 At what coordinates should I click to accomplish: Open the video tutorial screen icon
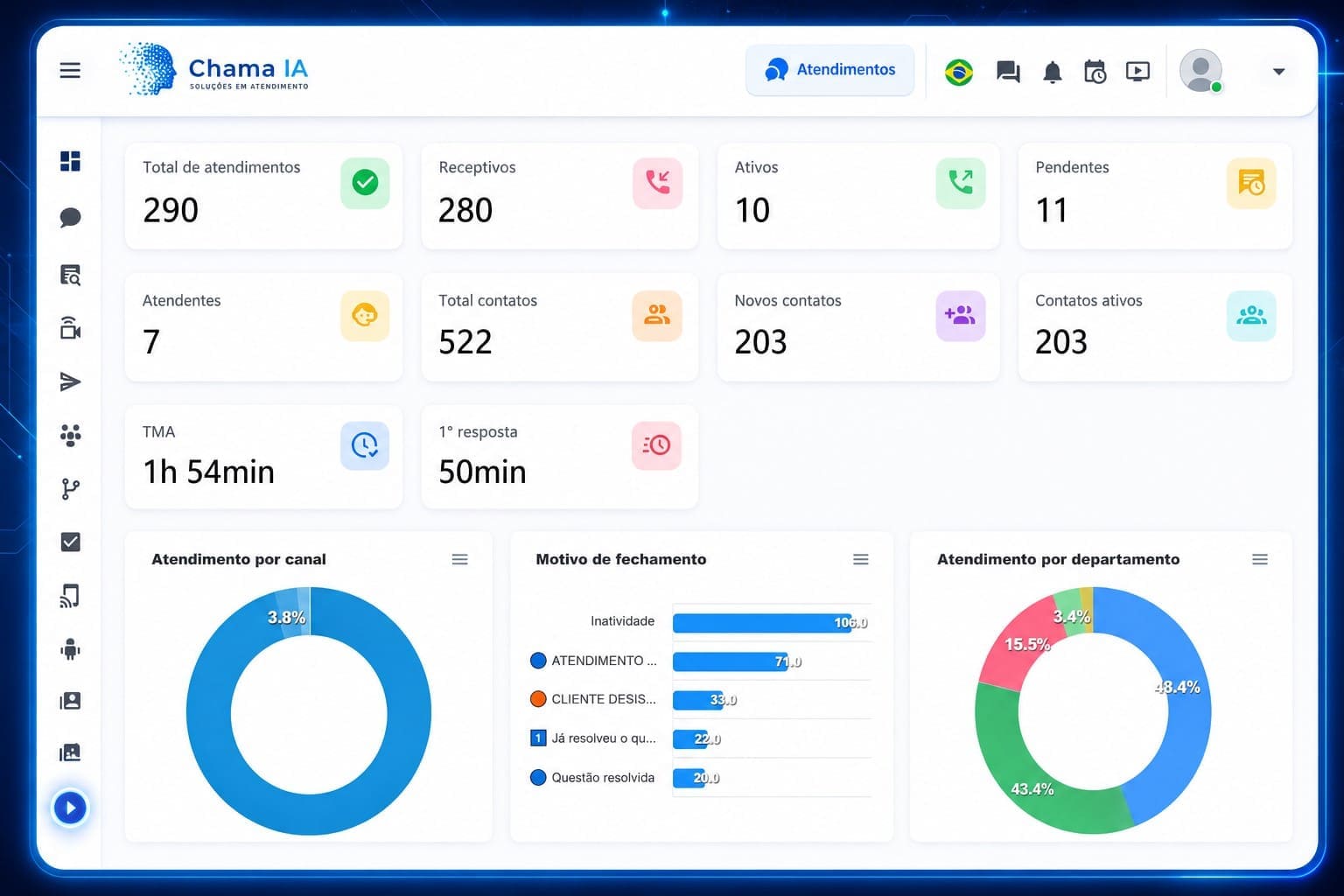click(1137, 72)
